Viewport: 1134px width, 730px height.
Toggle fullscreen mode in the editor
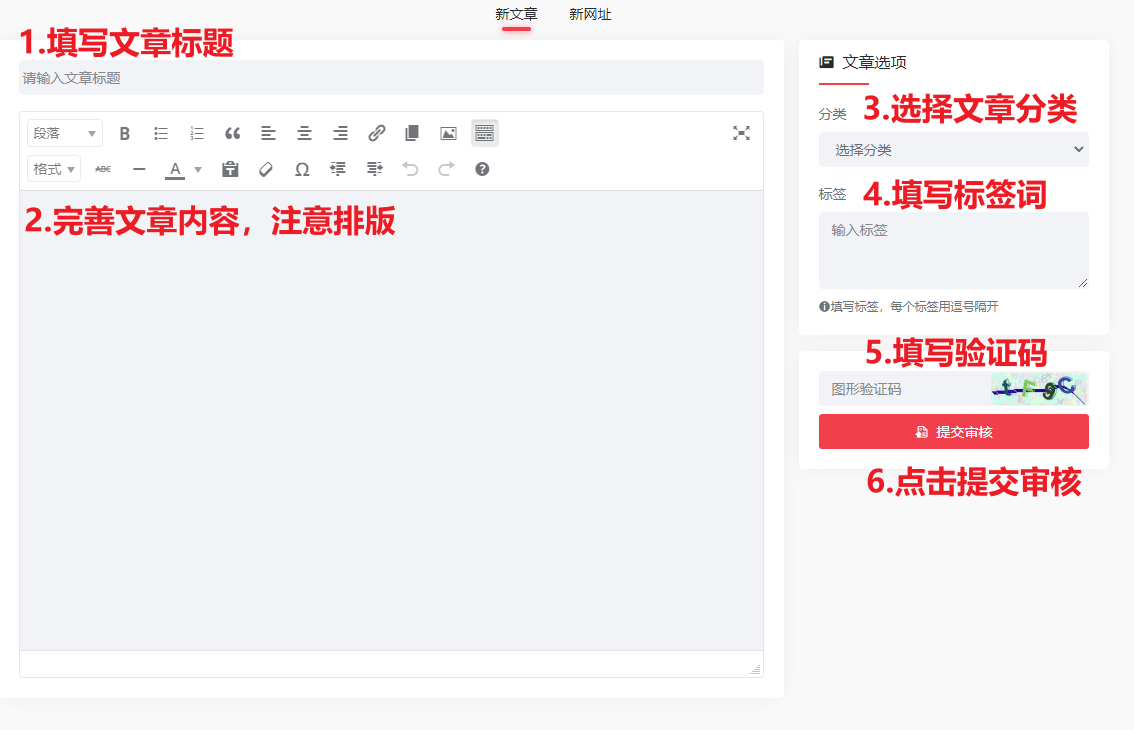(741, 132)
